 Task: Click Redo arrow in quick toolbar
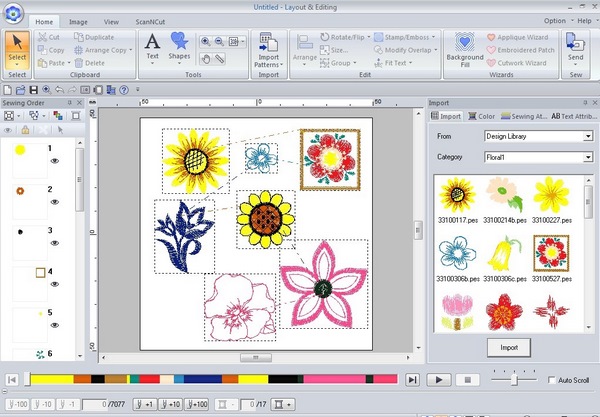pyautogui.click(x=72, y=90)
